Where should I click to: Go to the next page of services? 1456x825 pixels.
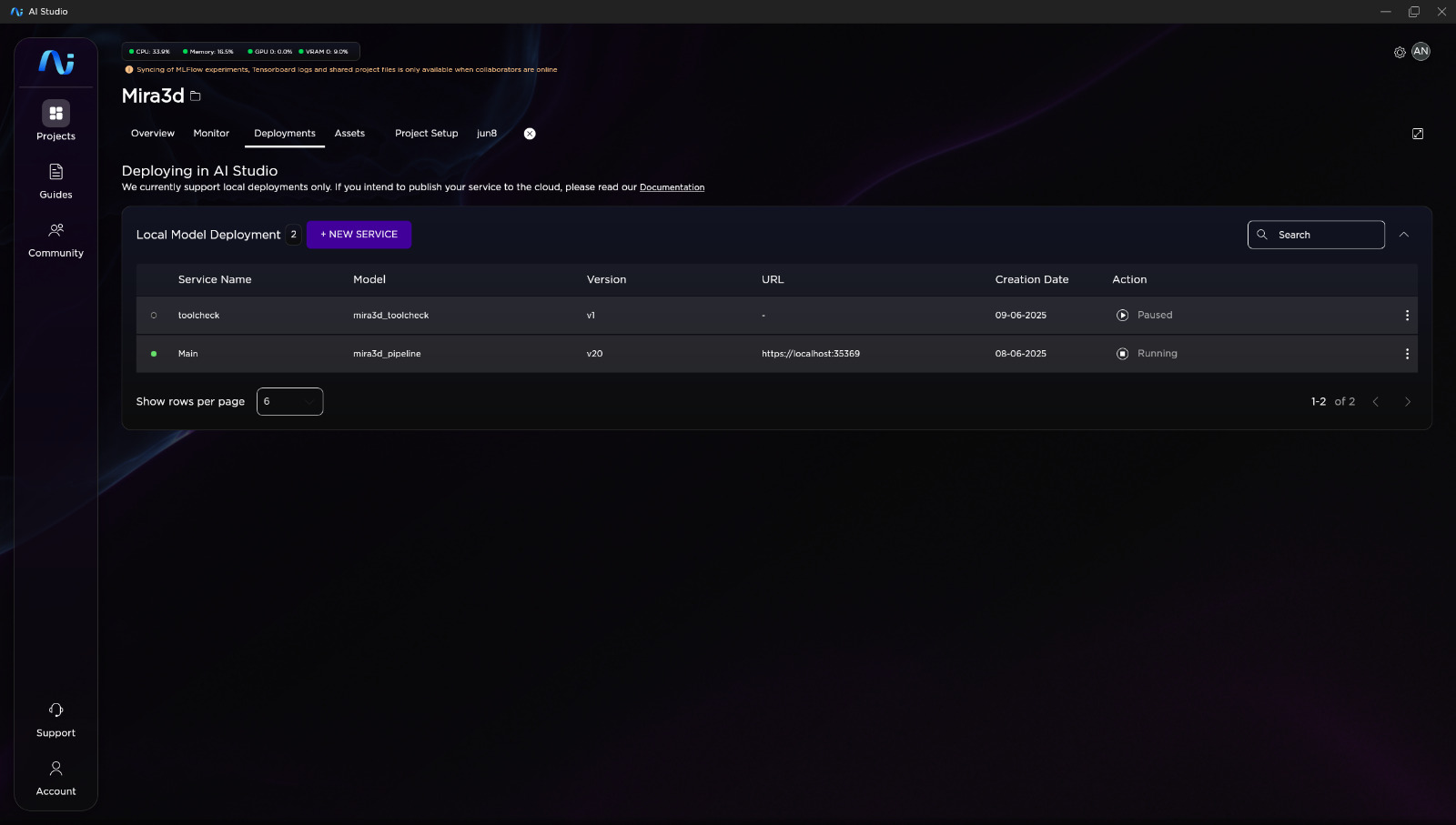[x=1407, y=401]
